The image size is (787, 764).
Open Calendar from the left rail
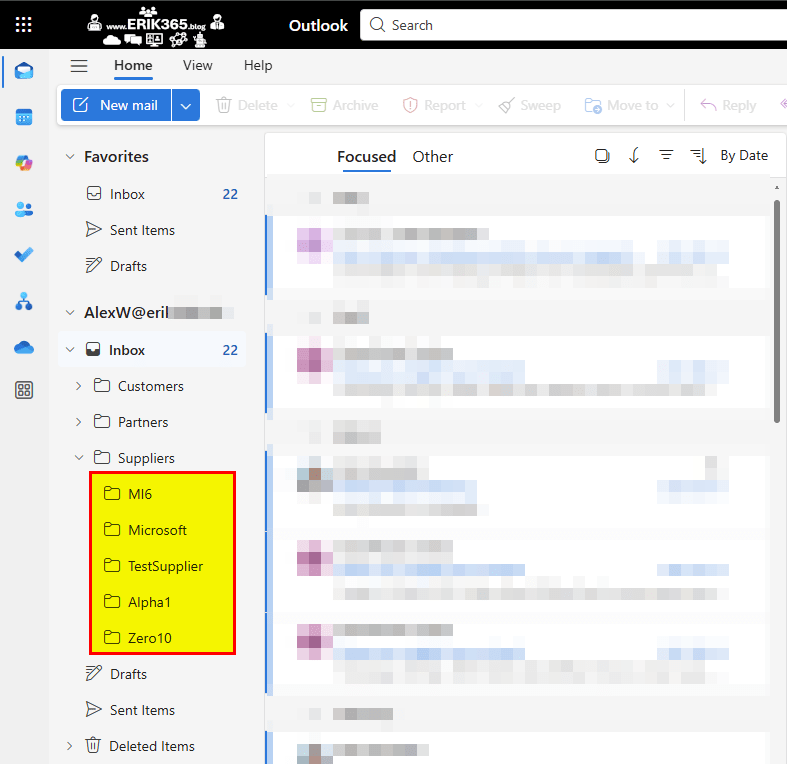24,117
